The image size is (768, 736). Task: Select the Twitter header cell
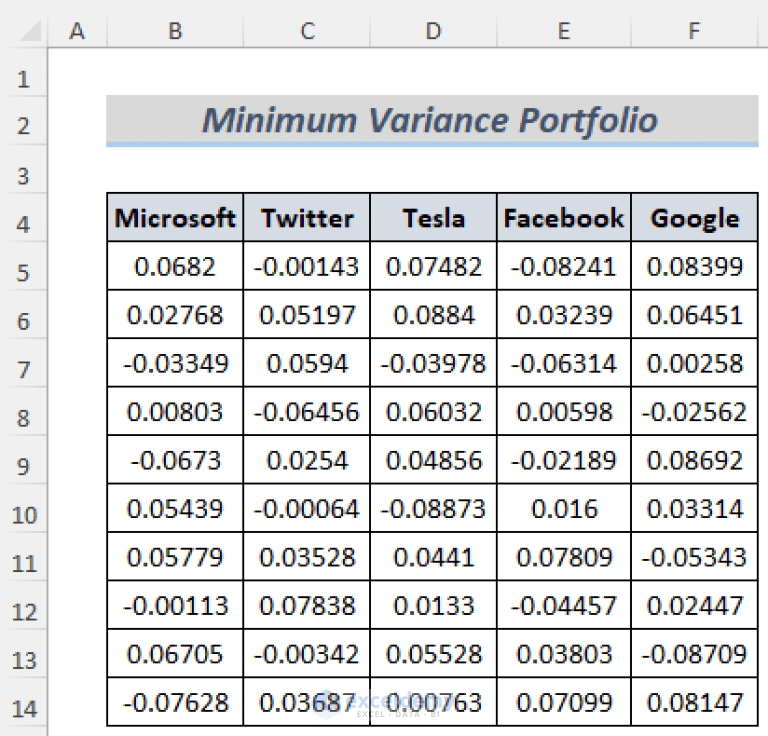(x=307, y=217)
